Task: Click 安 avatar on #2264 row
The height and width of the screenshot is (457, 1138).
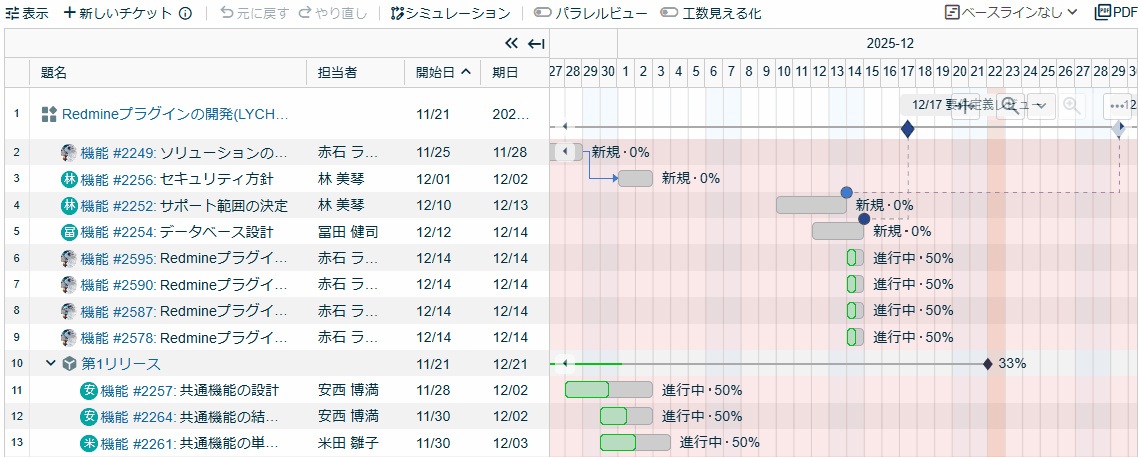Action: pyautogui.click(x=89, y=416)
